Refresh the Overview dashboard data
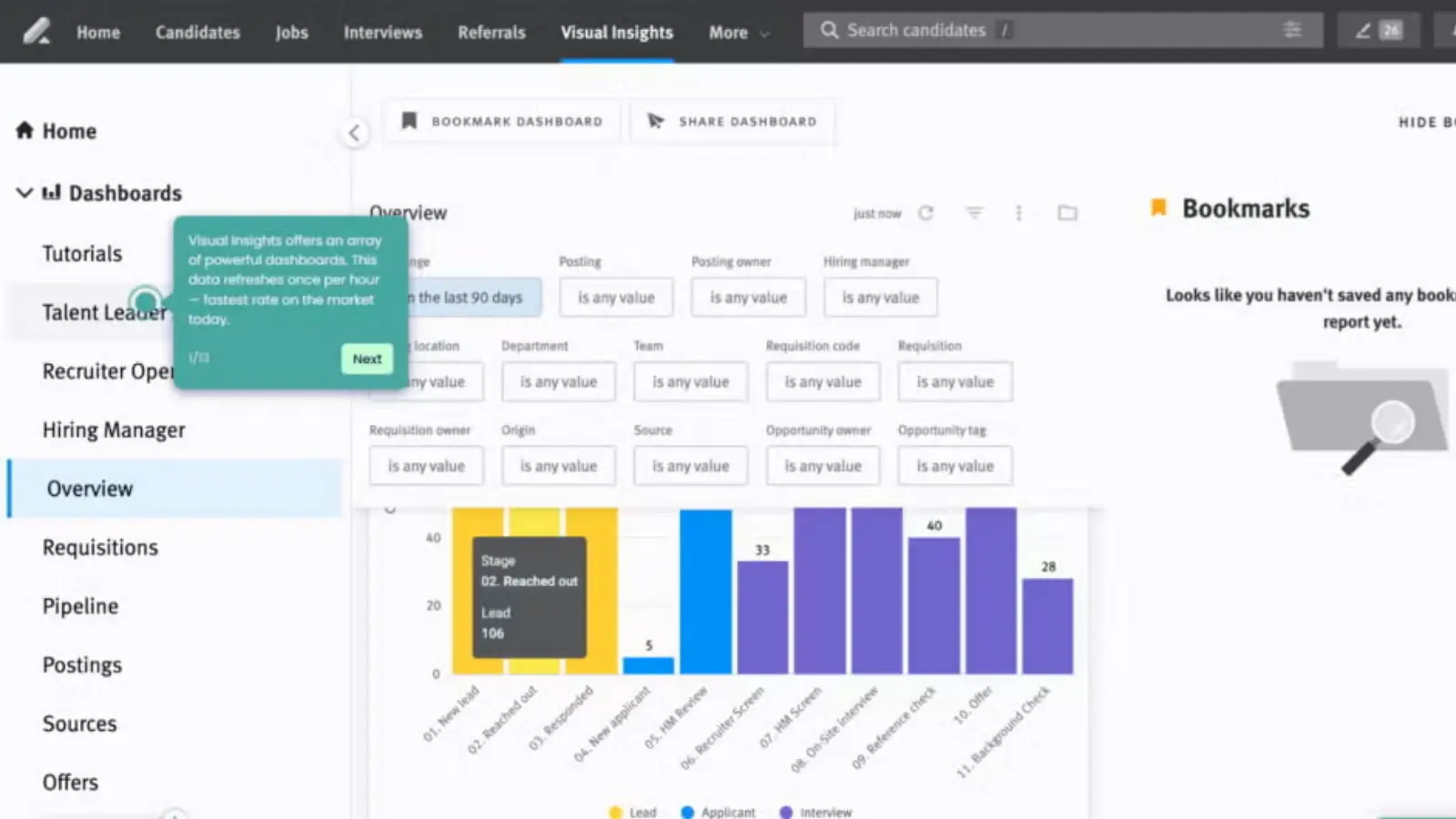 click(x=925, y=213)
